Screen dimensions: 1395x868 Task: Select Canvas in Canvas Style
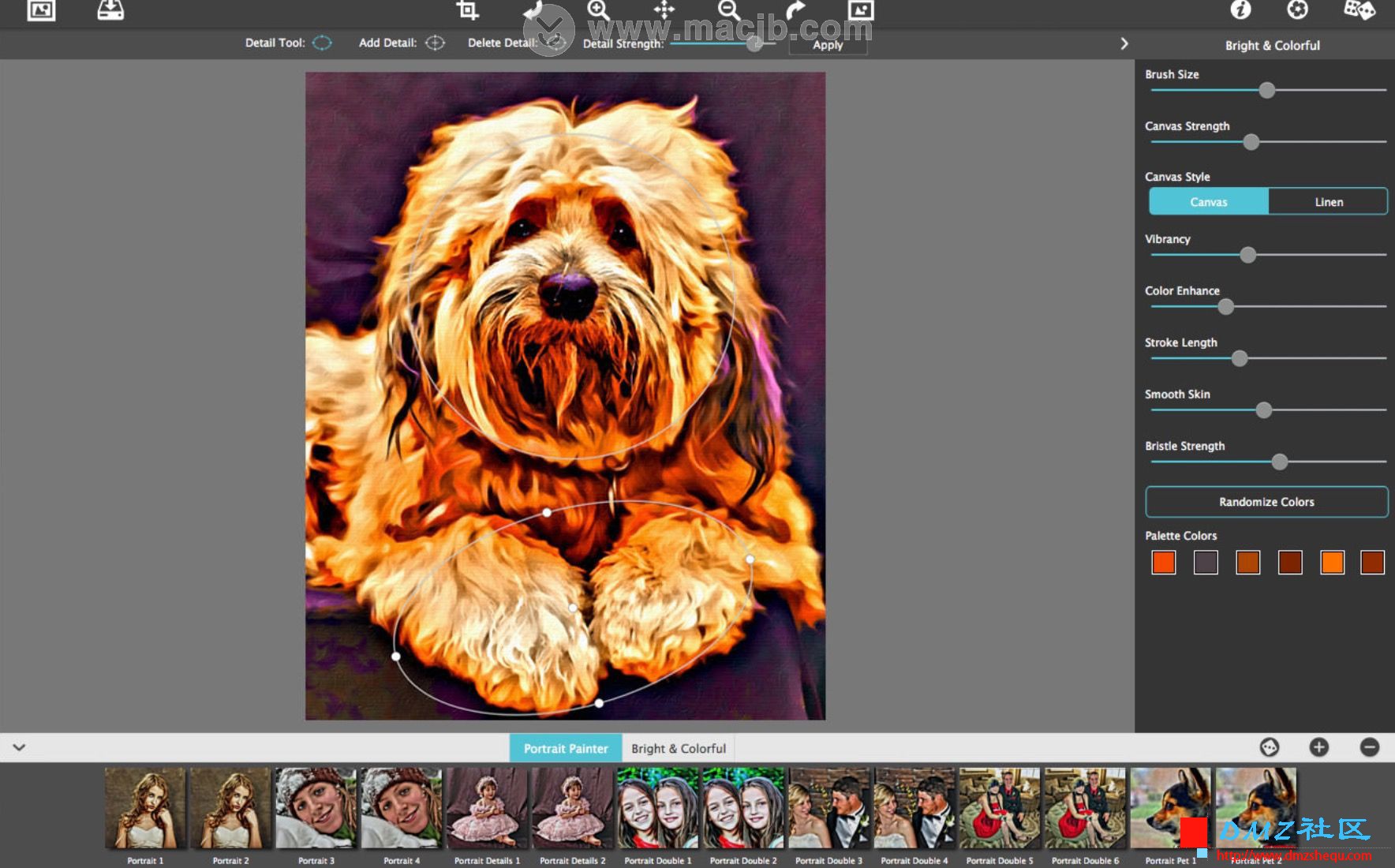pos(1209,202)
